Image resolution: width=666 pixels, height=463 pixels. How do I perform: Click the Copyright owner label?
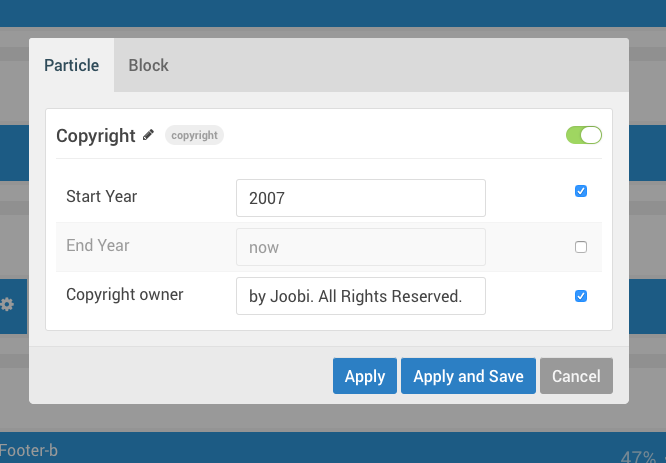click(x=125, y=294)
